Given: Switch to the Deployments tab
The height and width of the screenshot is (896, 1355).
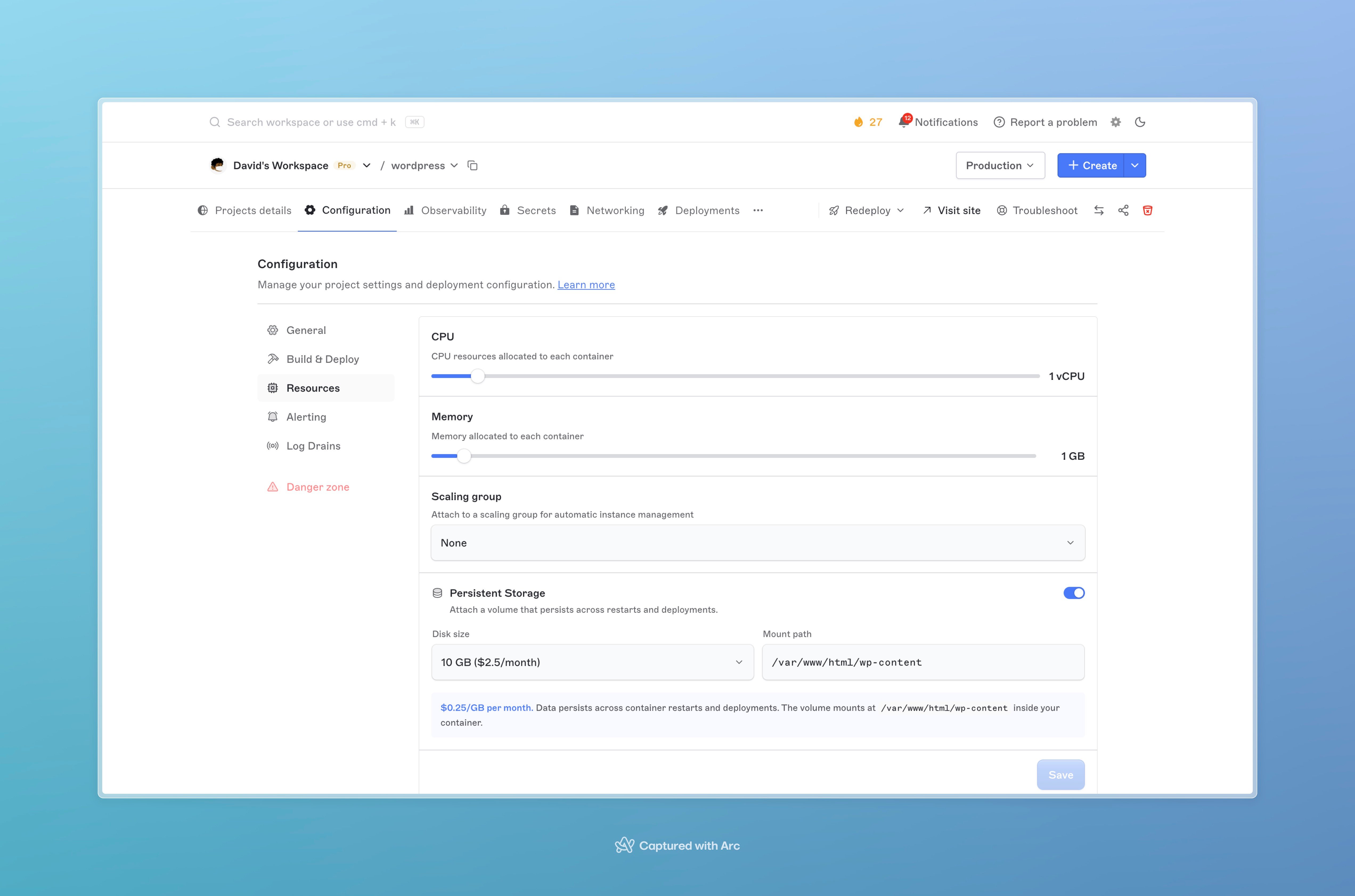Looking at the screenshot, I should tap(698, 210).
